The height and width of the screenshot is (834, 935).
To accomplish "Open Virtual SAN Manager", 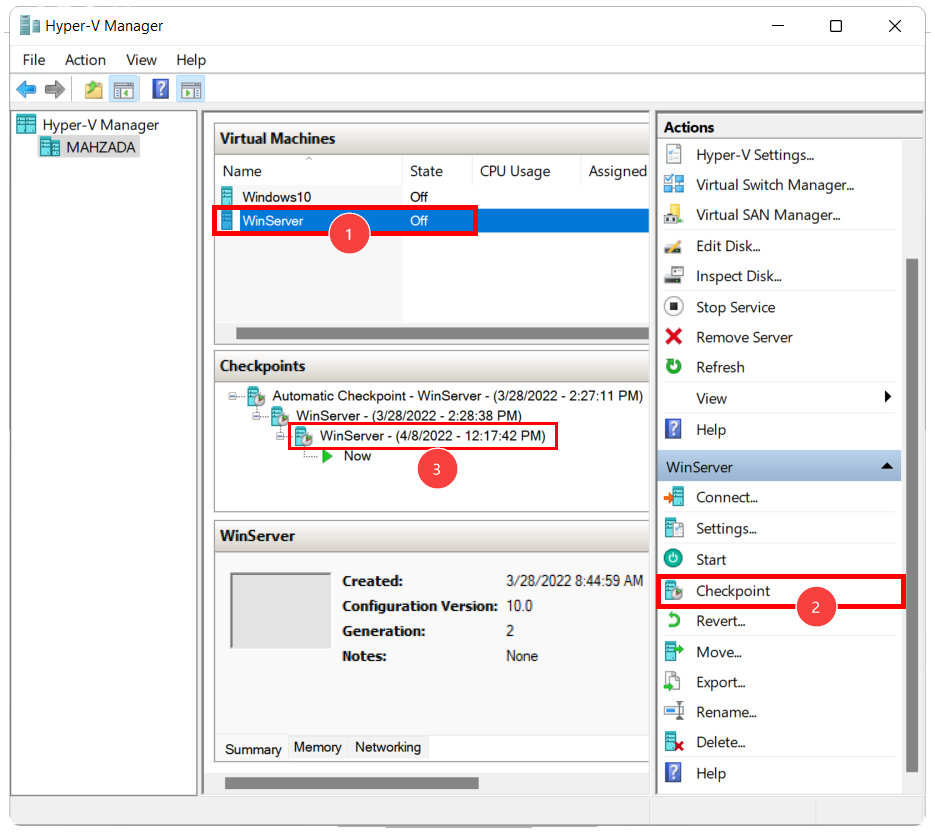I will coord(767,215).
